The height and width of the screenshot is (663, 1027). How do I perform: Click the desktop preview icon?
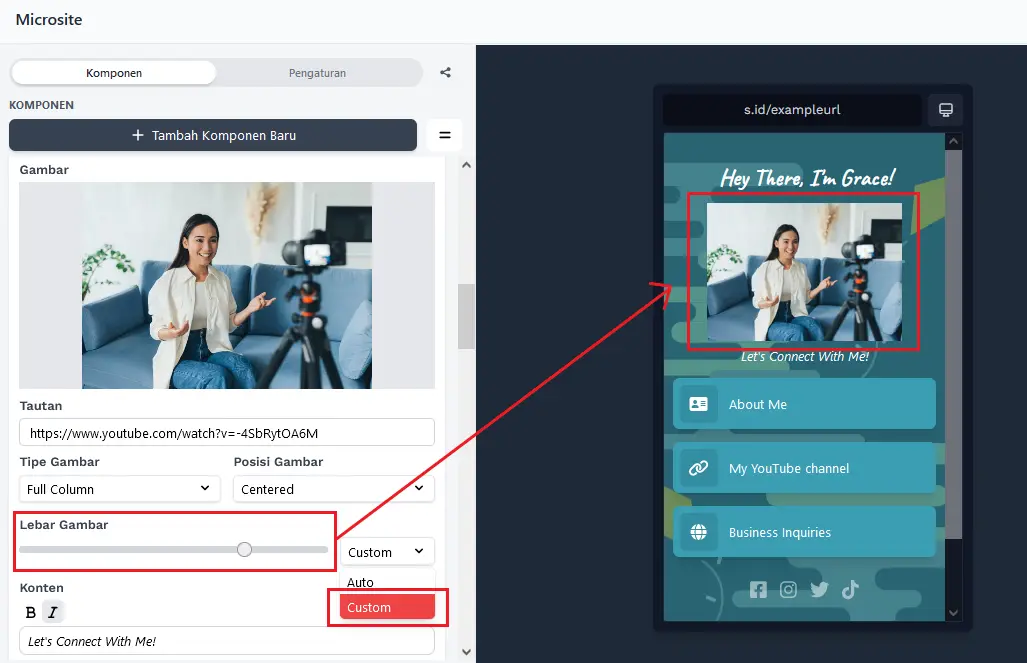coord(945,110)
